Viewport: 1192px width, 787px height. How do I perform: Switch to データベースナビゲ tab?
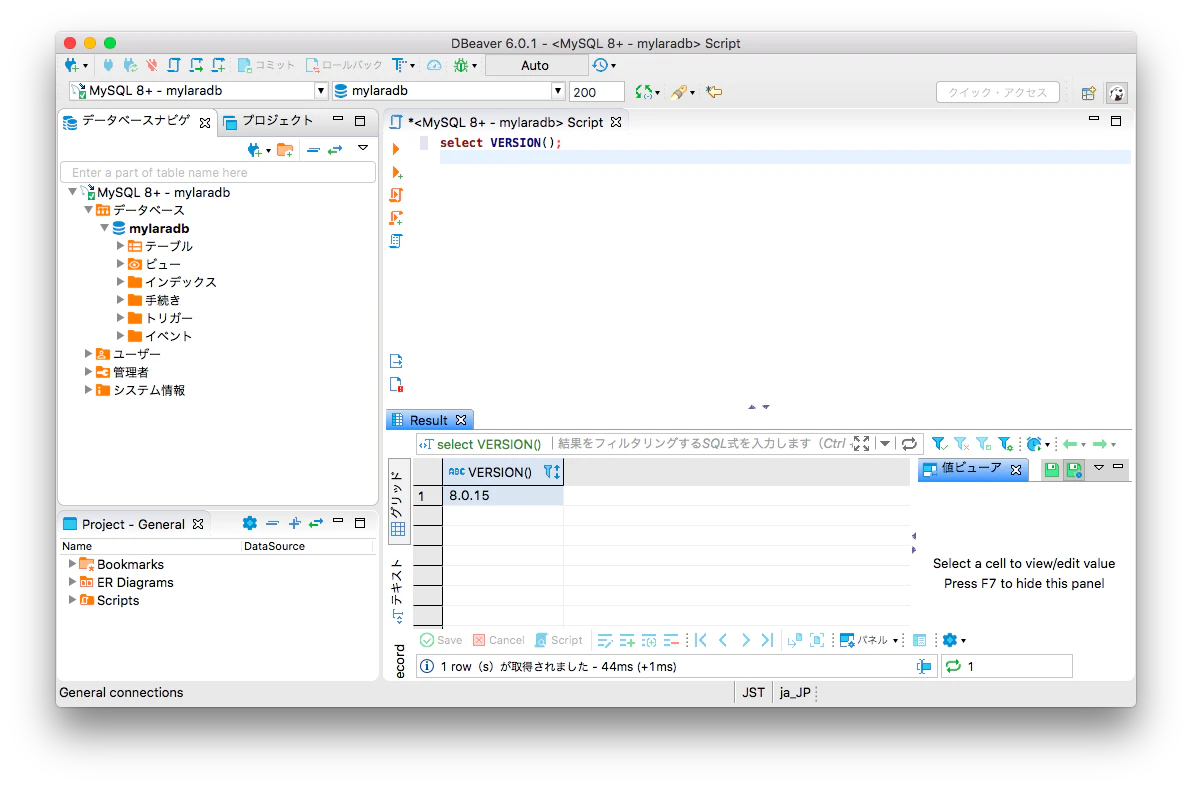pos(136,121)
